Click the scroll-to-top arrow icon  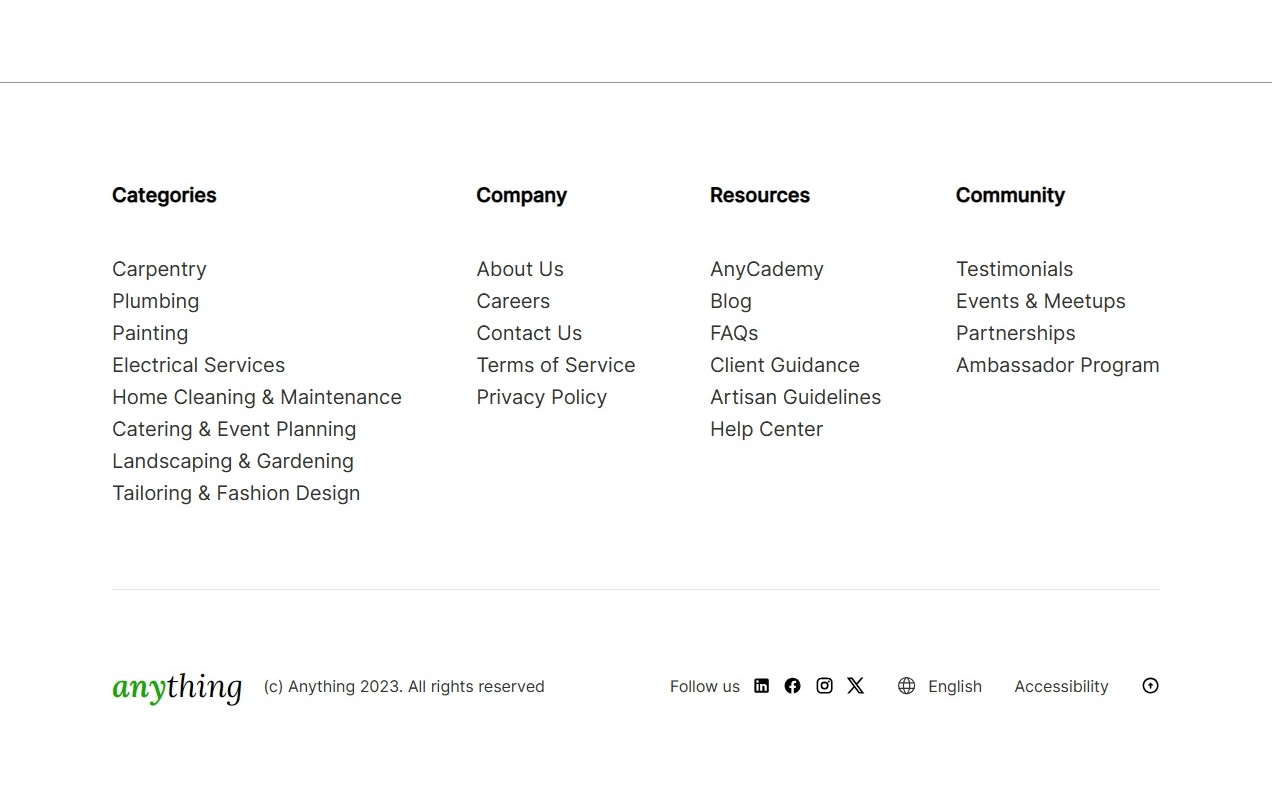1150,686
